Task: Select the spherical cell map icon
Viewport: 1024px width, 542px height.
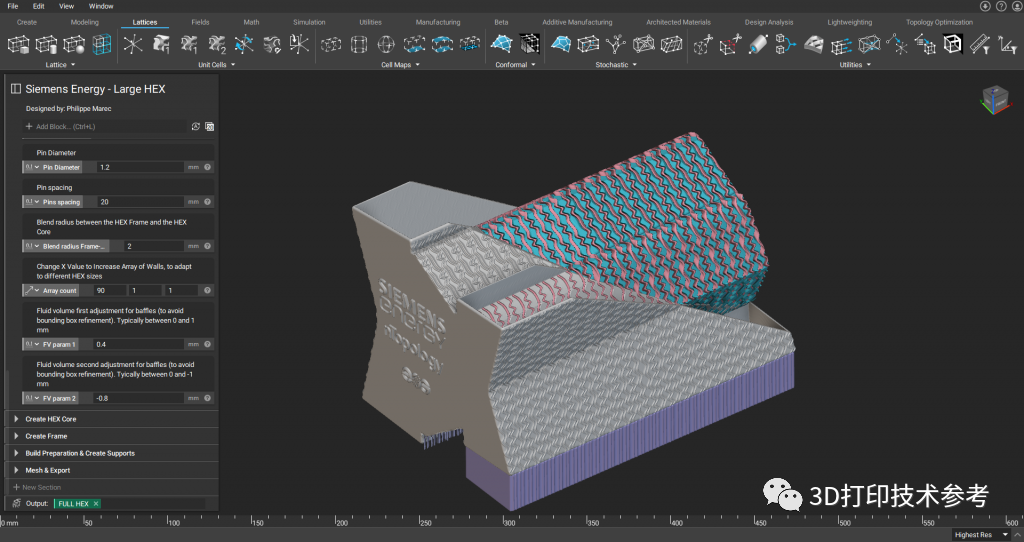Action: coord(386,44)
